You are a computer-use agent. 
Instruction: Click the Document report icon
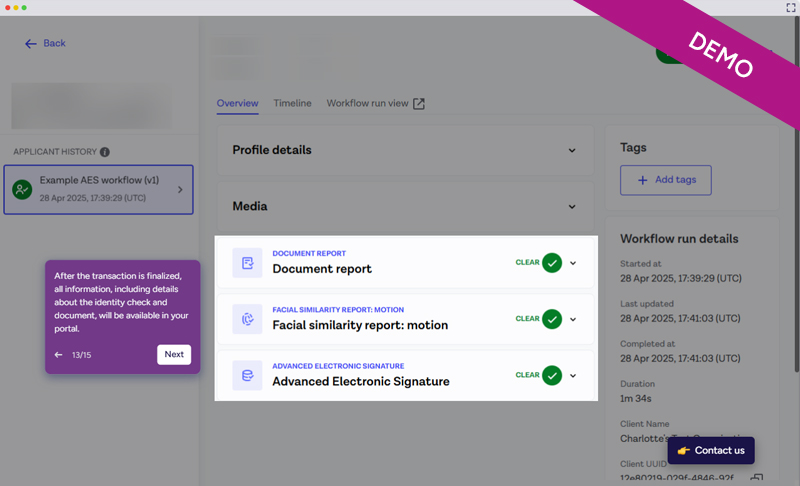pos(247,263)
